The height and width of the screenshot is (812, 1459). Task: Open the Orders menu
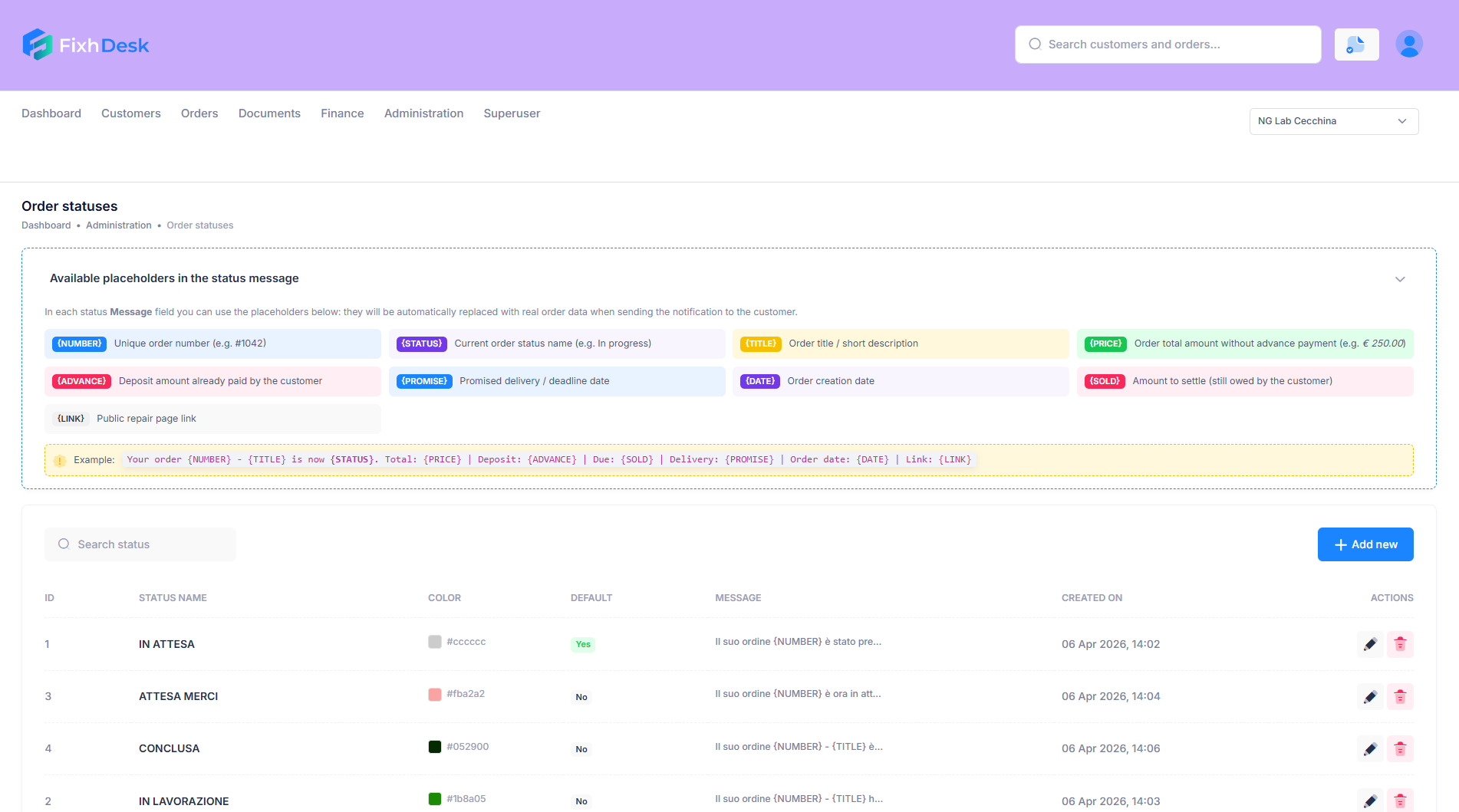199,113
